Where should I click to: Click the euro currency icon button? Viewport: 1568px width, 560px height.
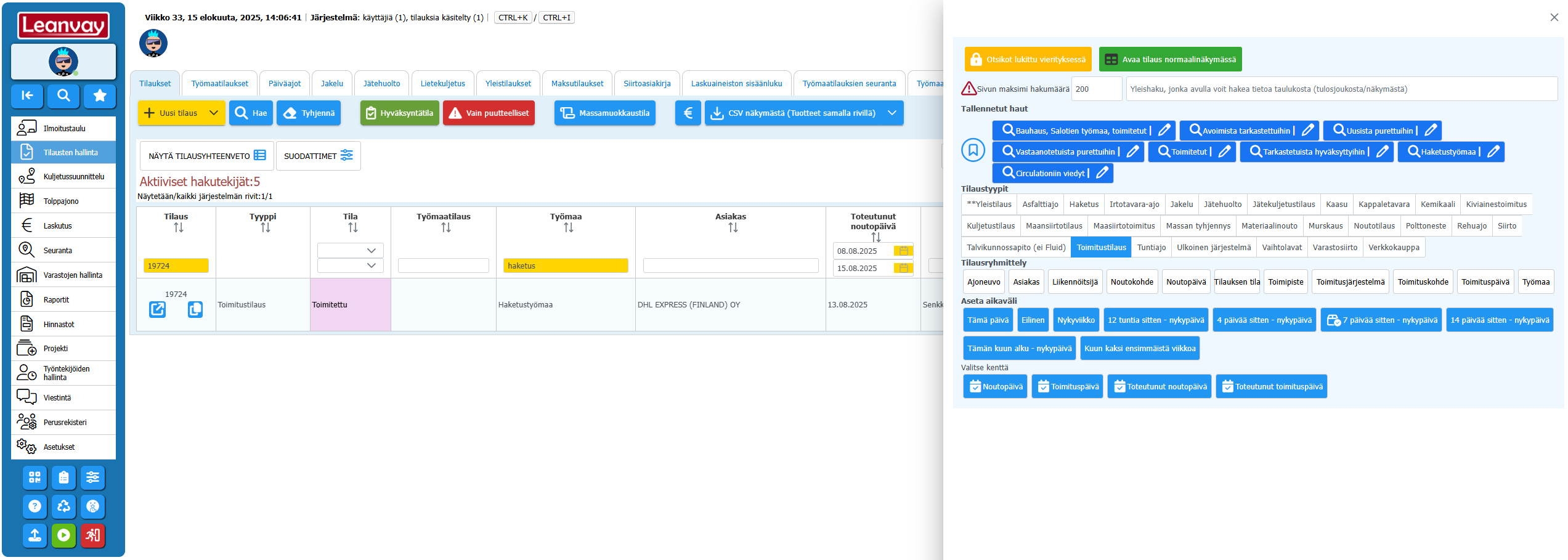(688, 113)
